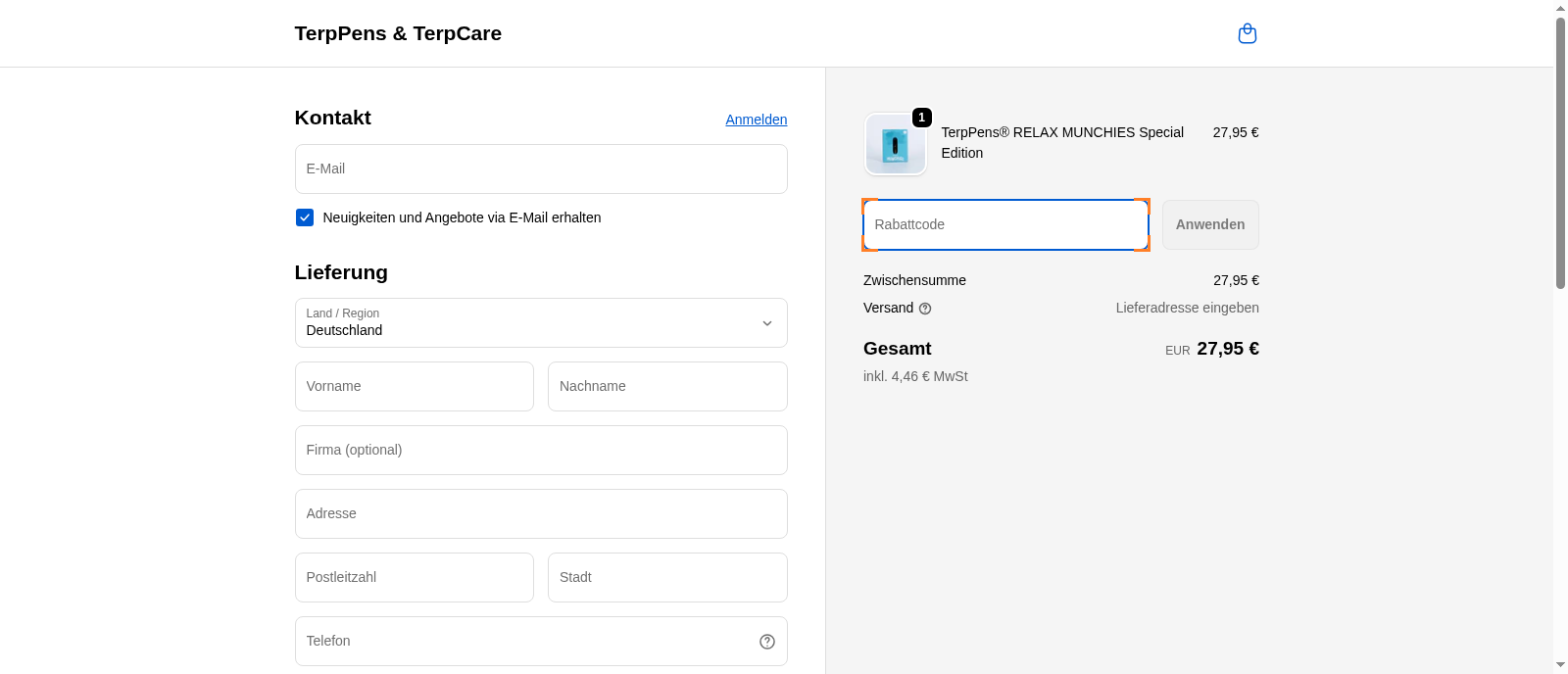Click the Adresse input field

[540, 514]
